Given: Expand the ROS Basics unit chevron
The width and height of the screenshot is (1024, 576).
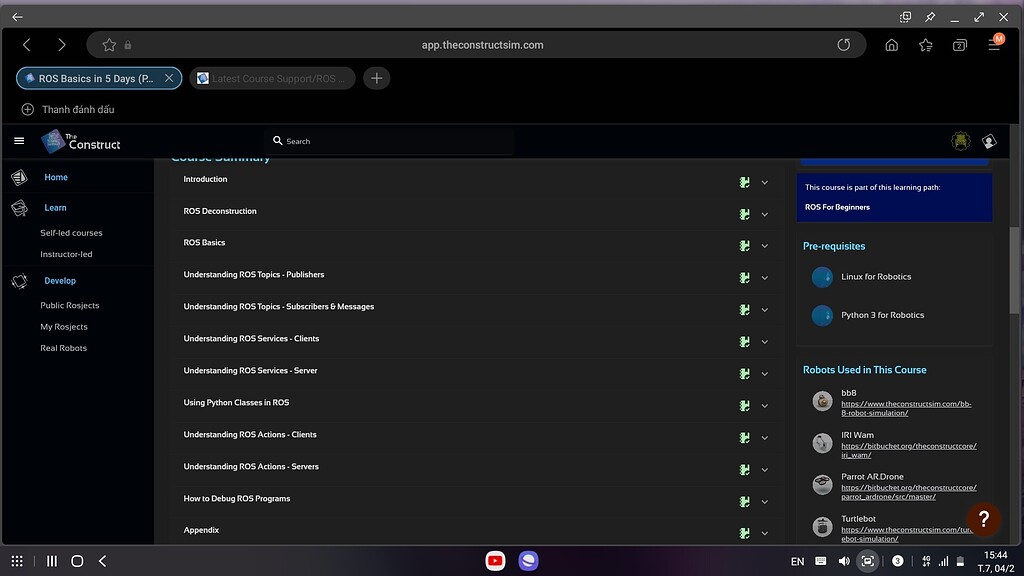Looking at the screenshot, I should [x=765, y=246].
